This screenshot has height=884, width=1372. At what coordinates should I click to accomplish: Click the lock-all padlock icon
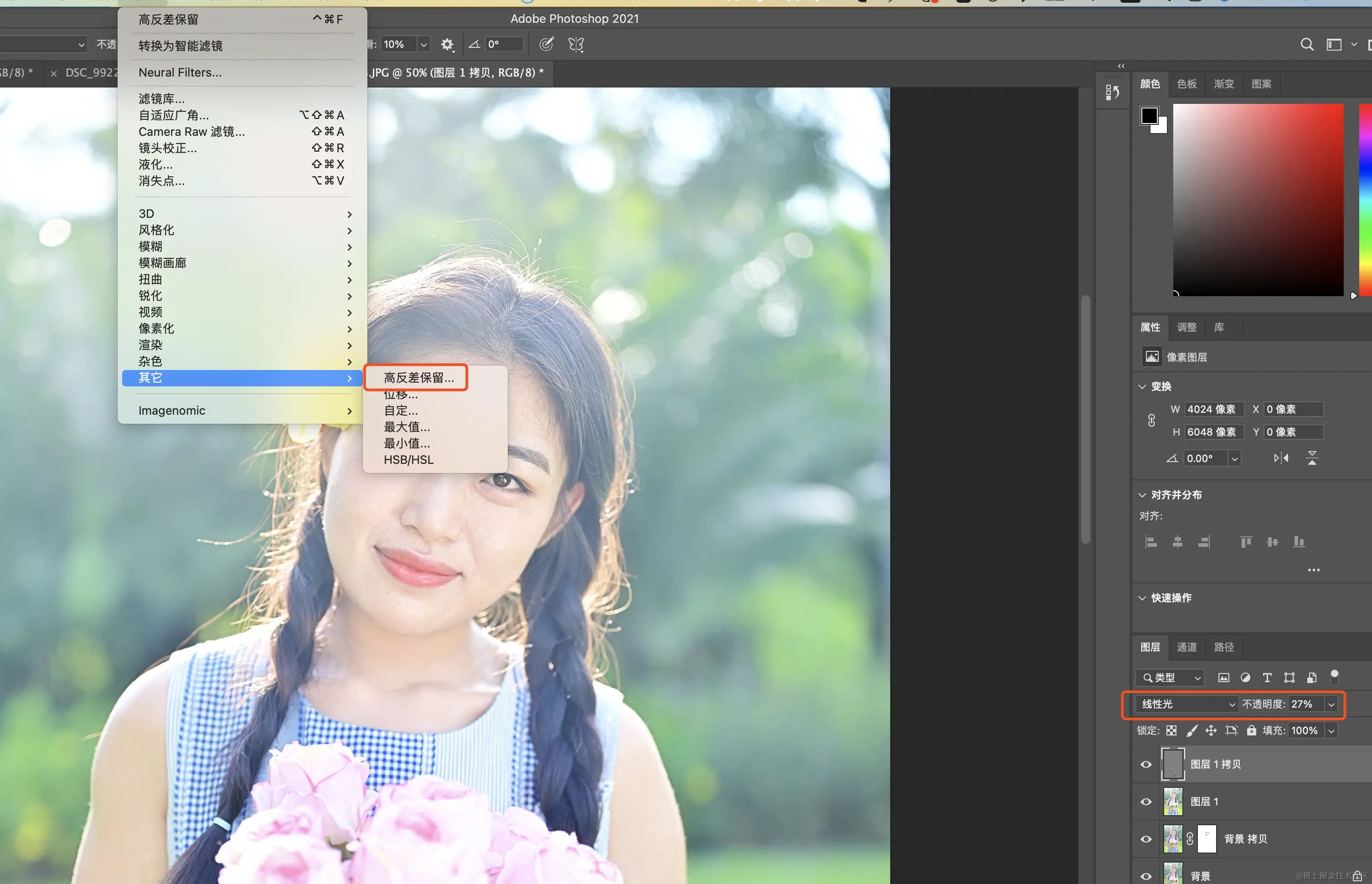click(x=1251, y=730)
